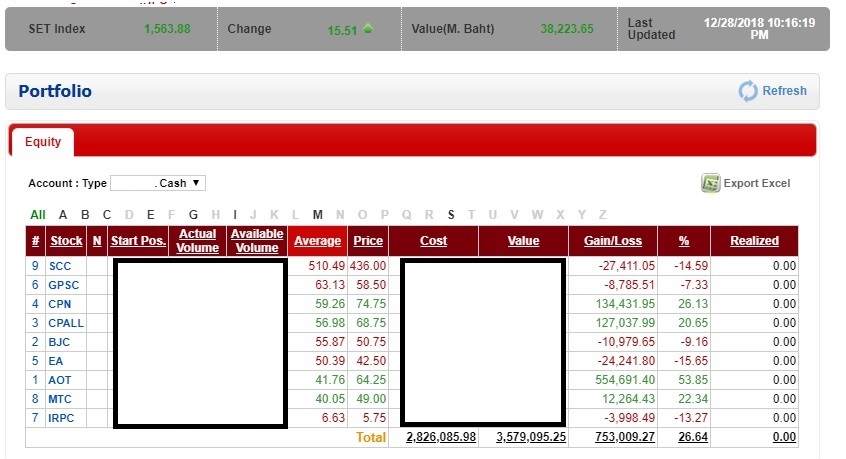Click SCC gain/loss value -27,411.05
Viewport: 846px width, 459px height.
click(x=626, y=266)
